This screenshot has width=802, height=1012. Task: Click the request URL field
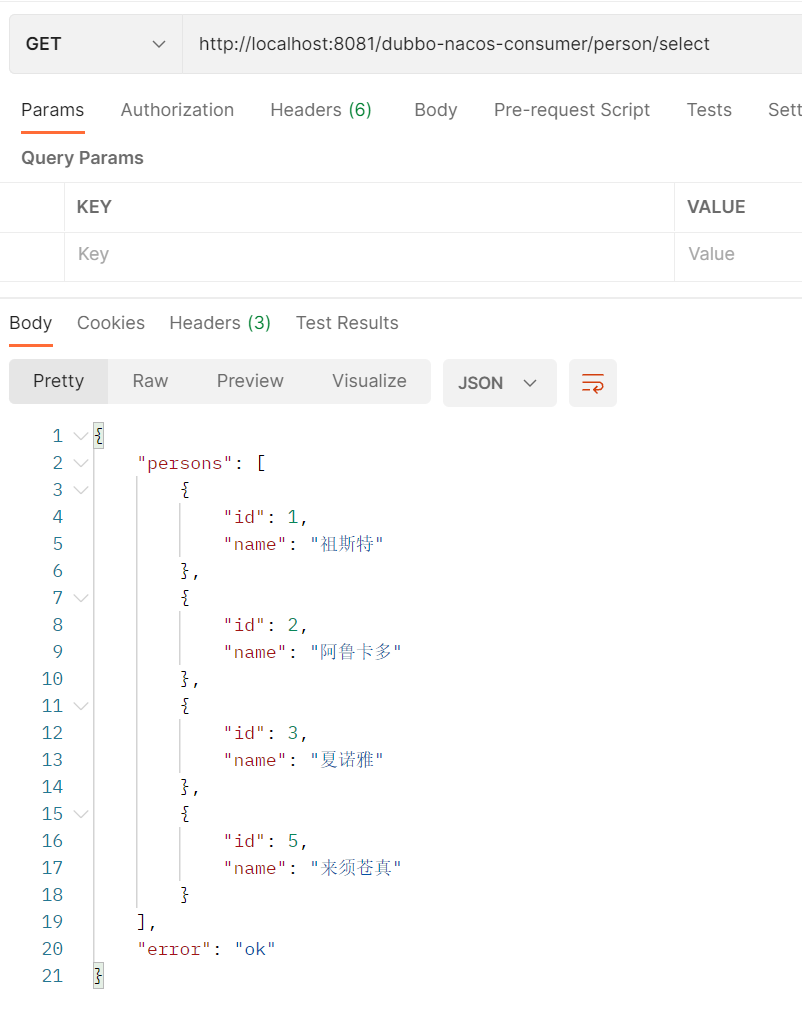[492, 44]
